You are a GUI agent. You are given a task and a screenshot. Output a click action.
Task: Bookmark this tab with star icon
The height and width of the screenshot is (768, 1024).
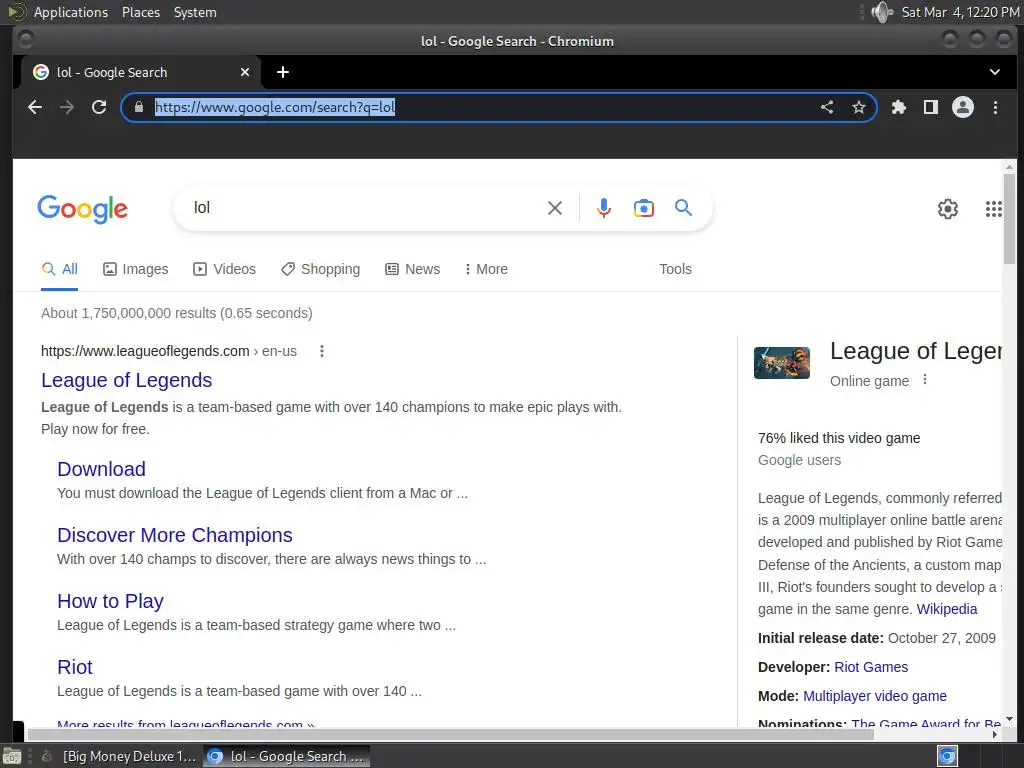point(858,107)
